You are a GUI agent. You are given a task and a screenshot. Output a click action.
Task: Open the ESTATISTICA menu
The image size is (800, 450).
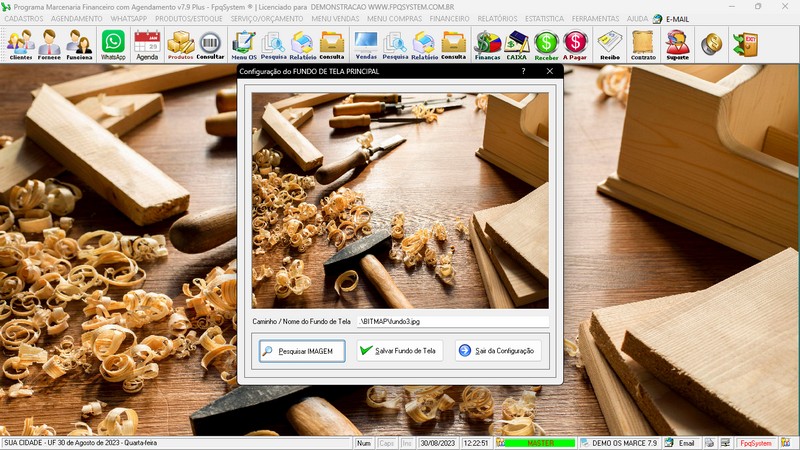click(544, 18)
